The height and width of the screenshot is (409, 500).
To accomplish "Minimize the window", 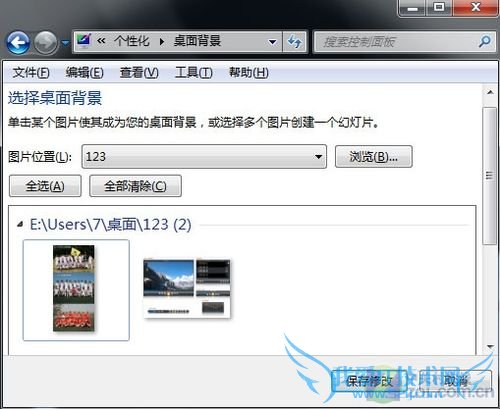I will pos(412,7).
